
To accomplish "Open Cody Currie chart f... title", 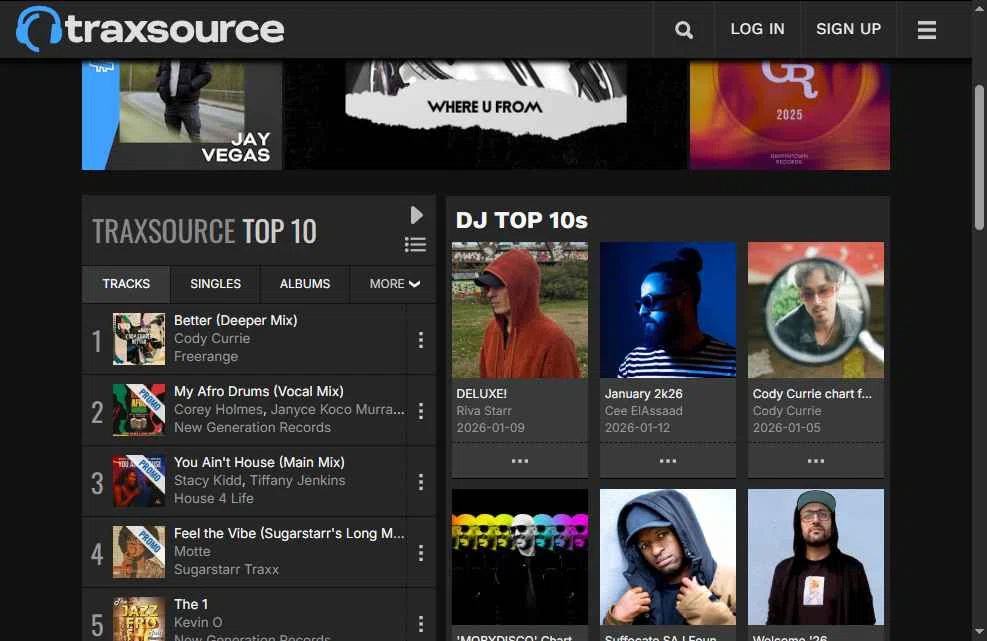I will (x=812, y=394).
